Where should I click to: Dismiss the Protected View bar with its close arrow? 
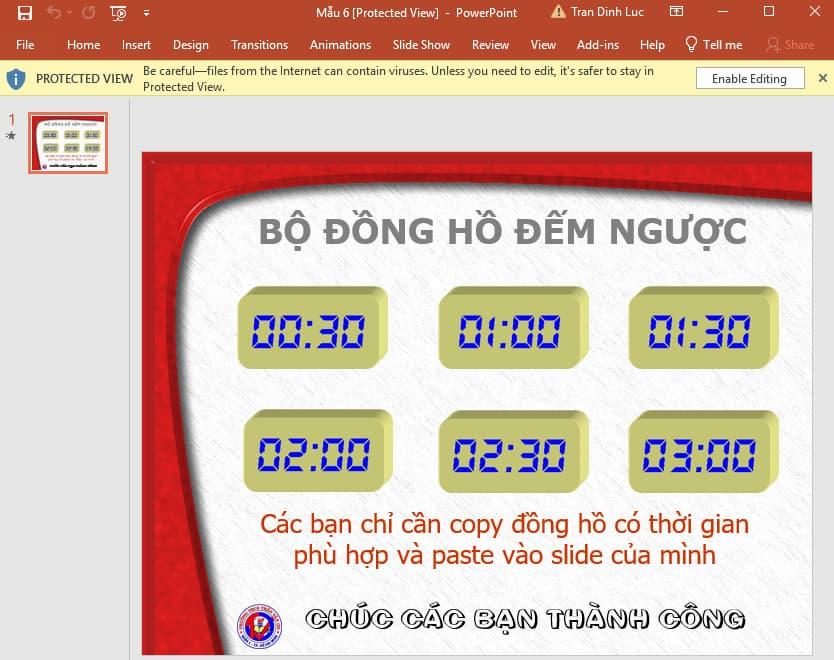(823, 77)
